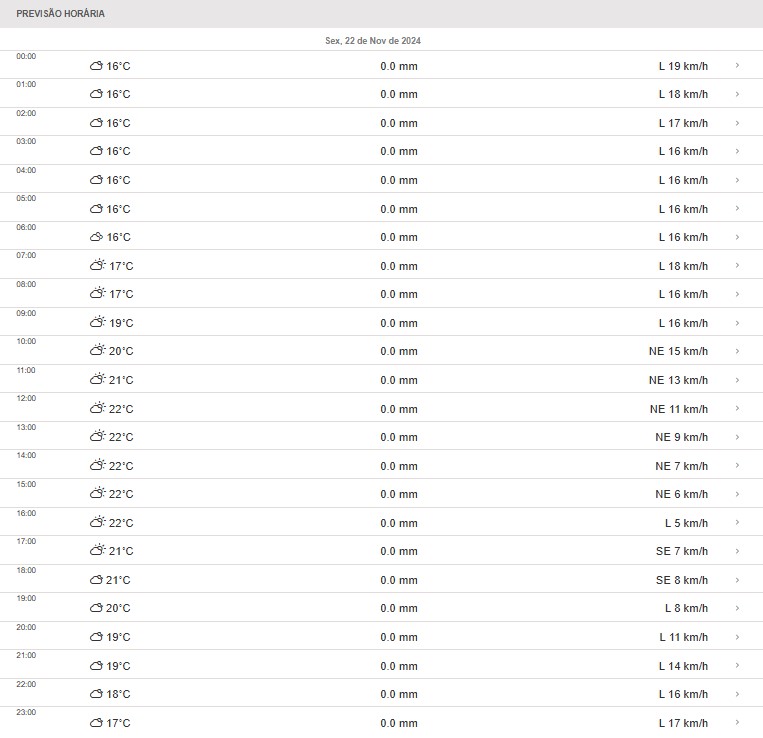The height and width of the screenshot is (738, 763).
Task: Click the cloud icon in the 03:00 row
Action: point(96,152)
